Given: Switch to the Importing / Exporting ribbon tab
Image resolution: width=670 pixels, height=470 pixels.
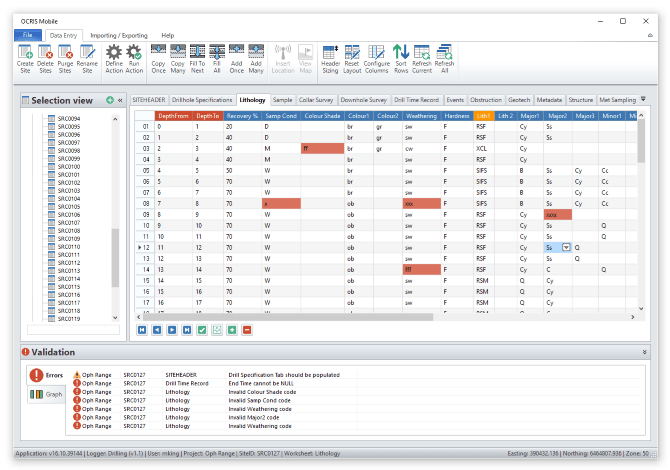Looking at the screenshot, I should [118, 35].
